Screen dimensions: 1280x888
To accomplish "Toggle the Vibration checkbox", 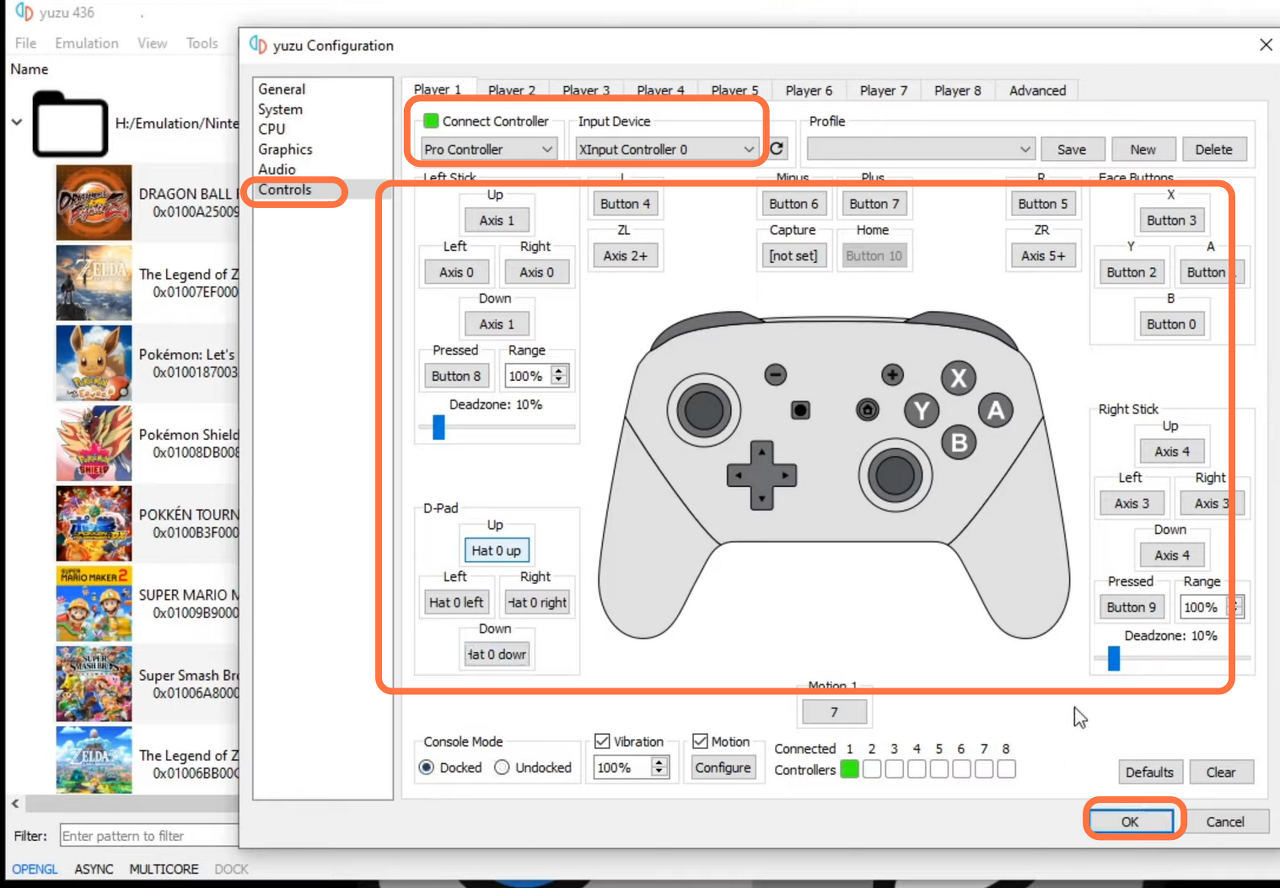I will click(x=602, y=741).
